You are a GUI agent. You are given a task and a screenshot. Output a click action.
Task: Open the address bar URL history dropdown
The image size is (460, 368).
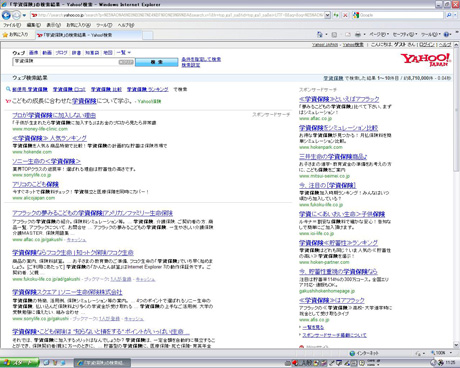327,15
